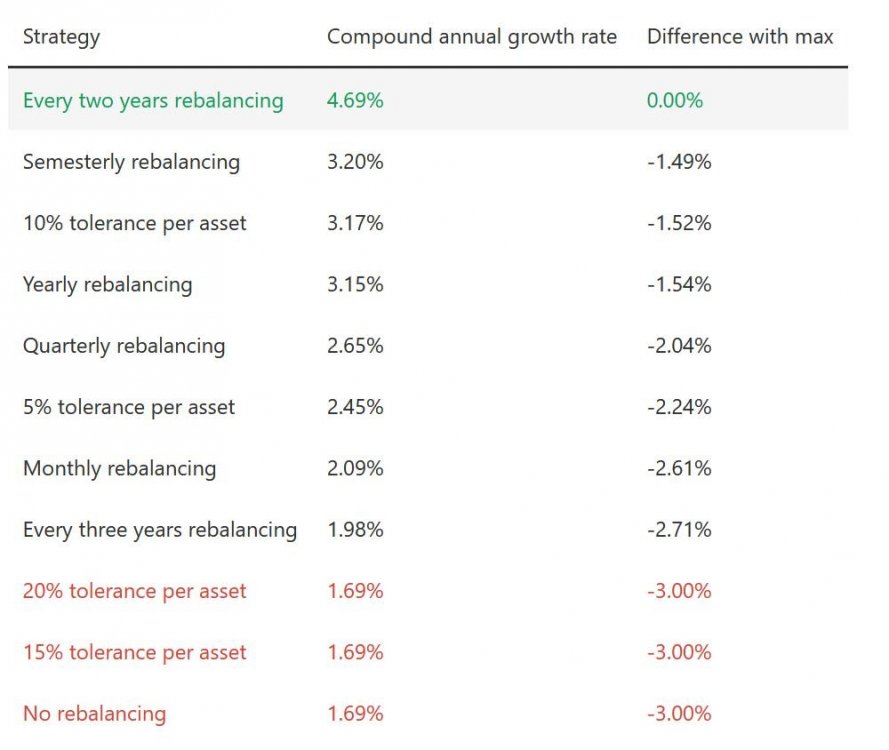
Task: Click the 4.69% growth rate cell
Action: [x=355, y=101]
